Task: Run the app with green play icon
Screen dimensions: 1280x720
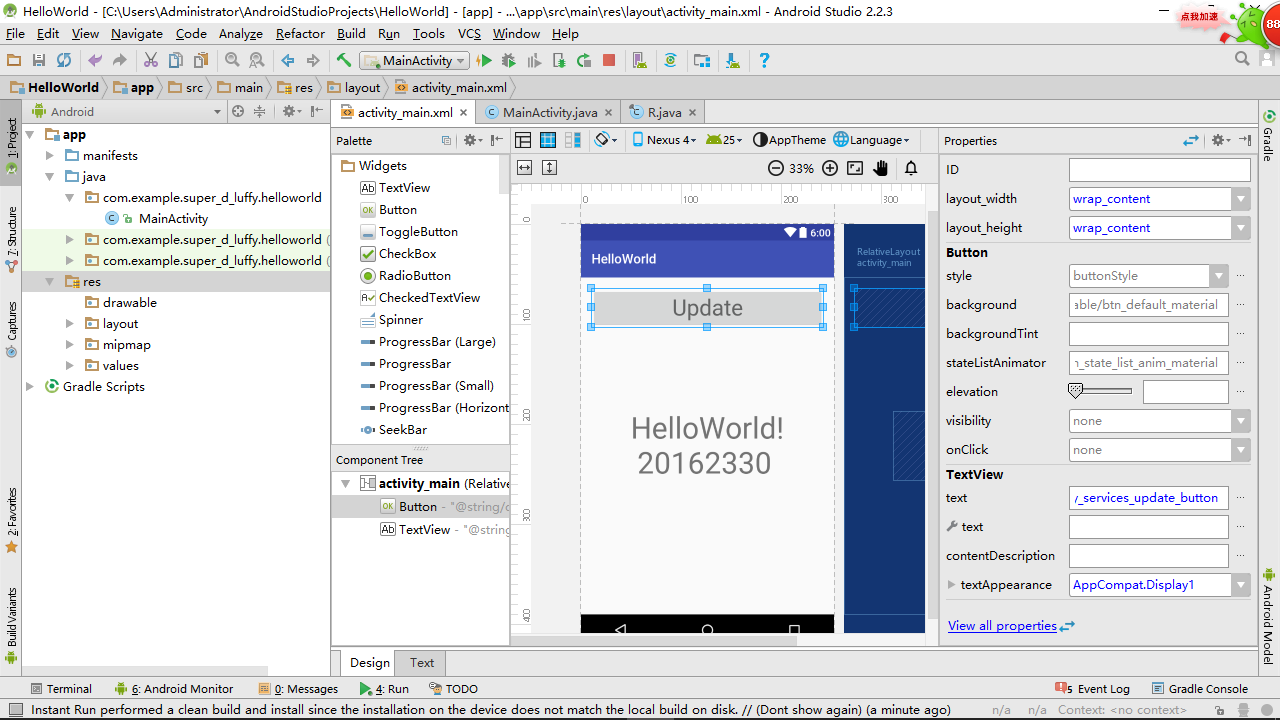Action: point(485,61)
